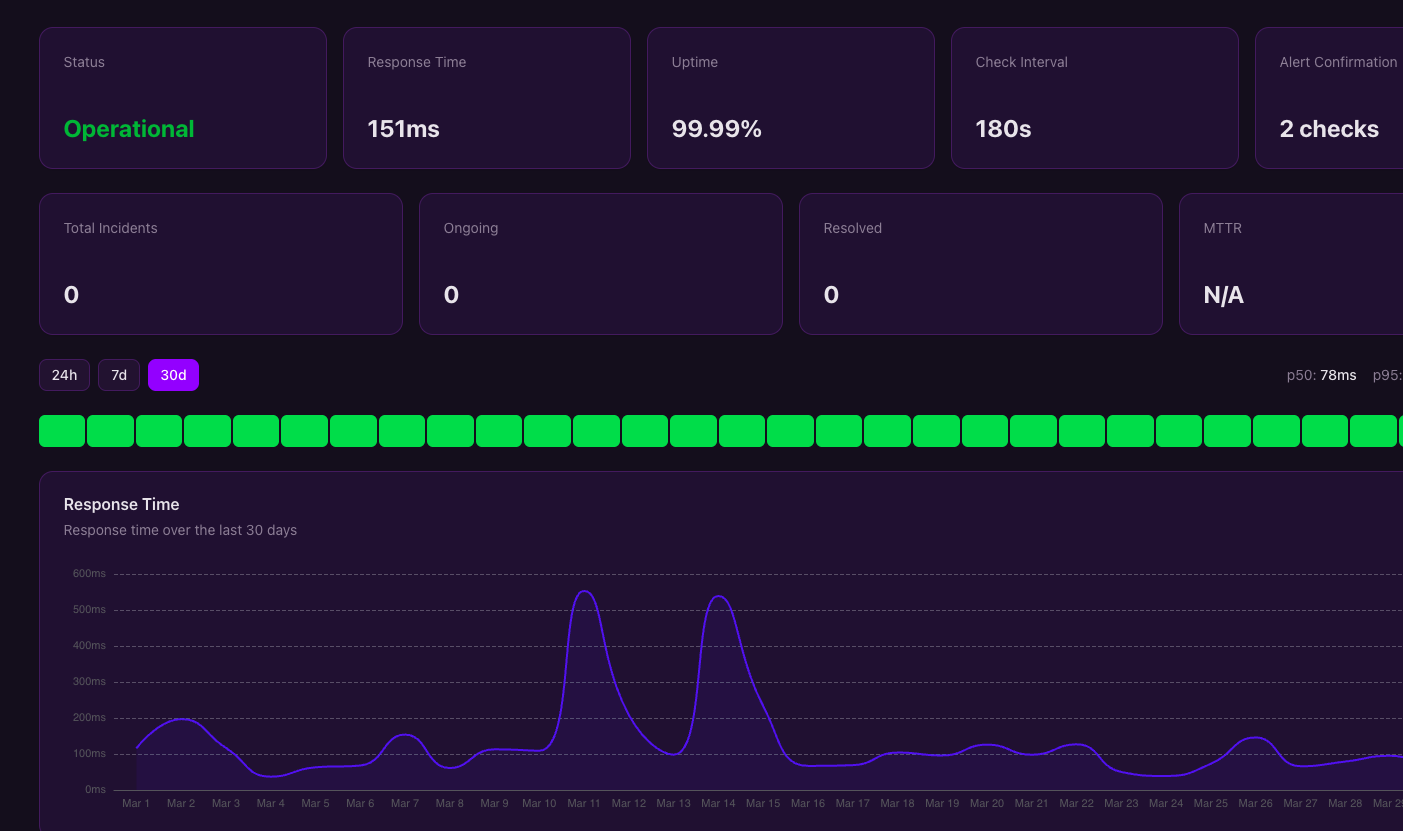The height and width of the screenshot is (831, 1403).
Task: Click the p50 78ms stat
Action: [1320, 375]
